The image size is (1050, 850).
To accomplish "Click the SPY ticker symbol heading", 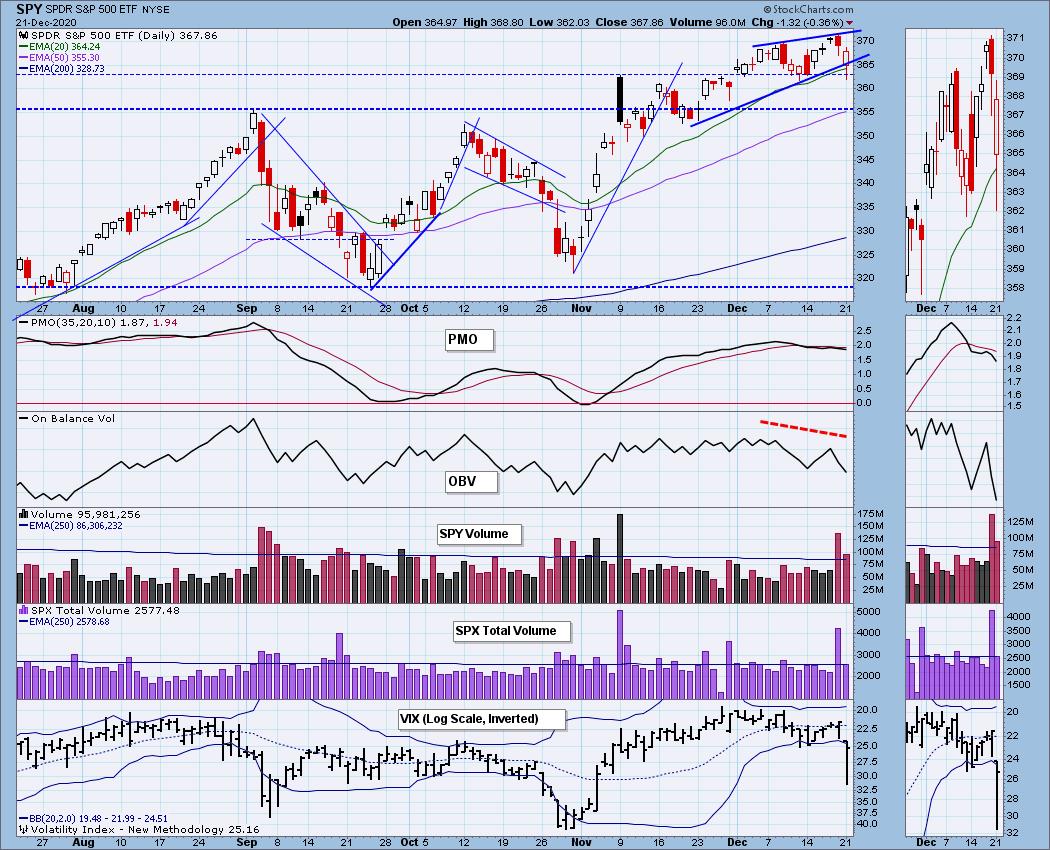I will (x=27, y=9).
